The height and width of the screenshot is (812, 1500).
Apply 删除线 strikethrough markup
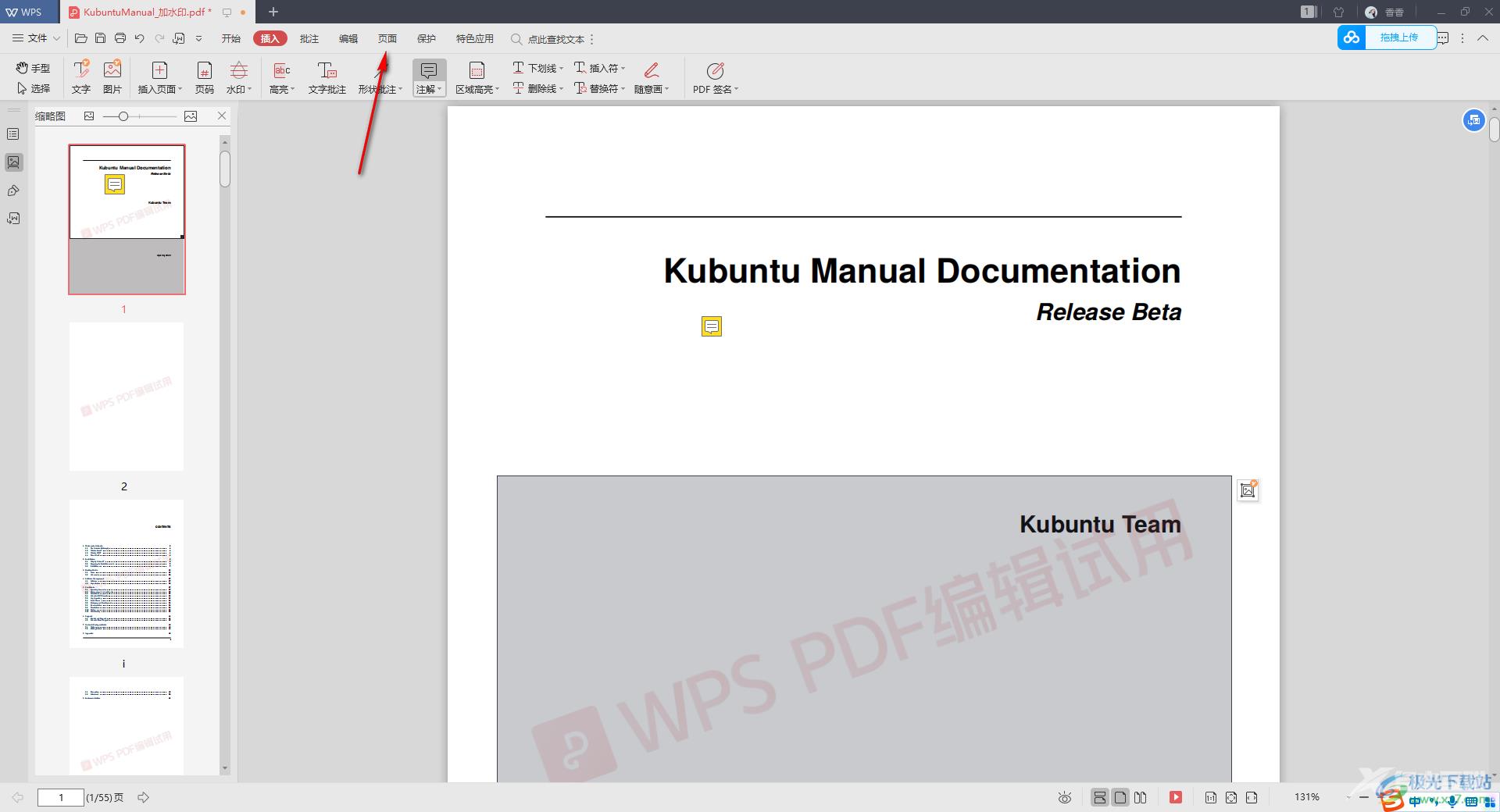click(x=537, y=88)
